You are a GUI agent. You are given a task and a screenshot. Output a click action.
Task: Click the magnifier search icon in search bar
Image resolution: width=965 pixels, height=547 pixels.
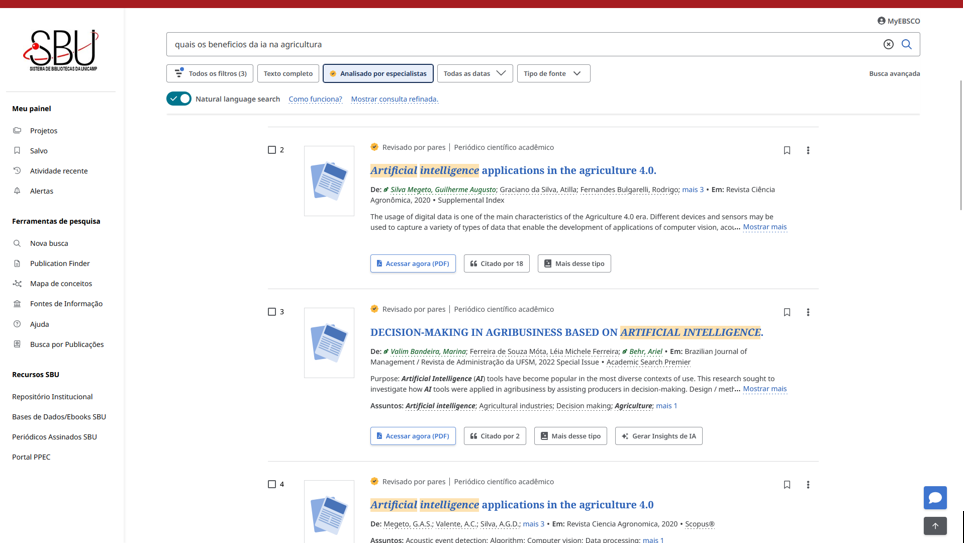pos(907,44)
